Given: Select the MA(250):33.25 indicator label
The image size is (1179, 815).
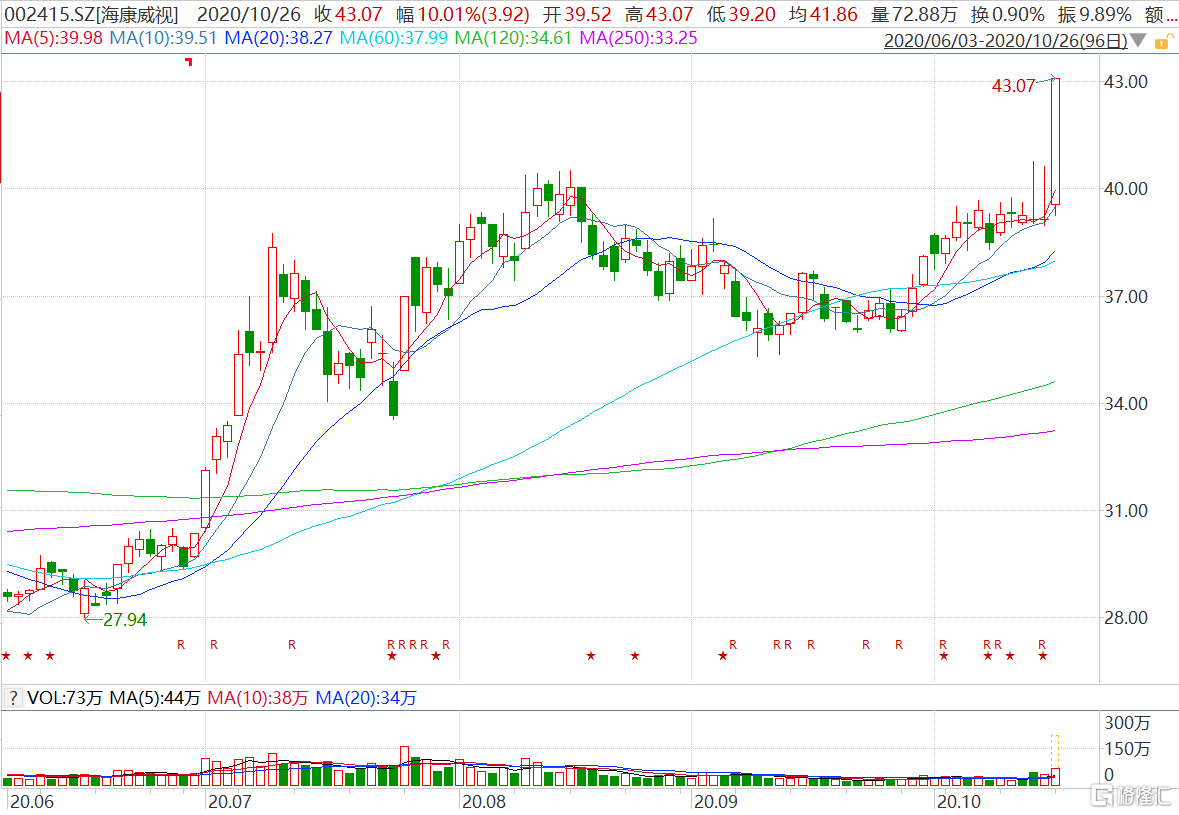Looking at the screenshot, I should pos(638,38).
